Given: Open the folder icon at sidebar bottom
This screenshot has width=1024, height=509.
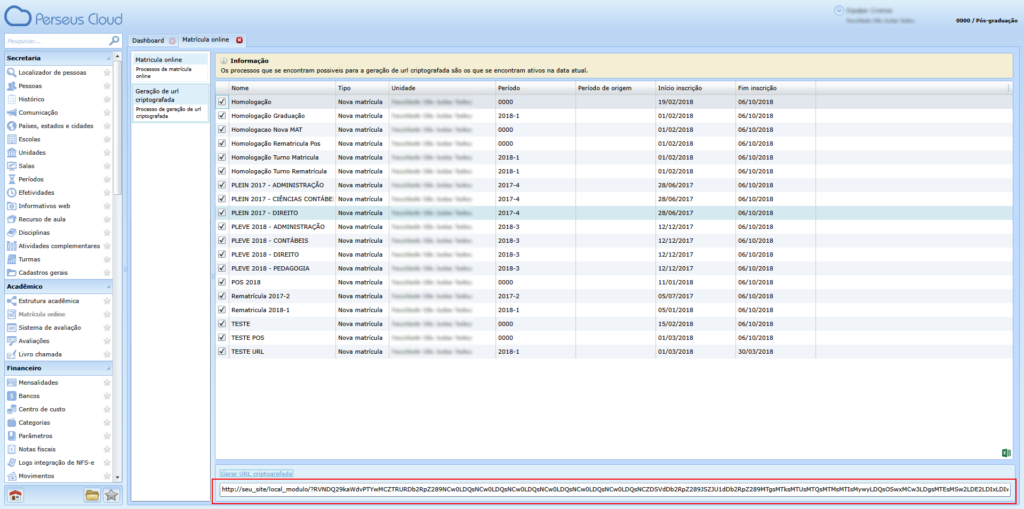Looking at the screenshot, I should [x=92, y=494].
